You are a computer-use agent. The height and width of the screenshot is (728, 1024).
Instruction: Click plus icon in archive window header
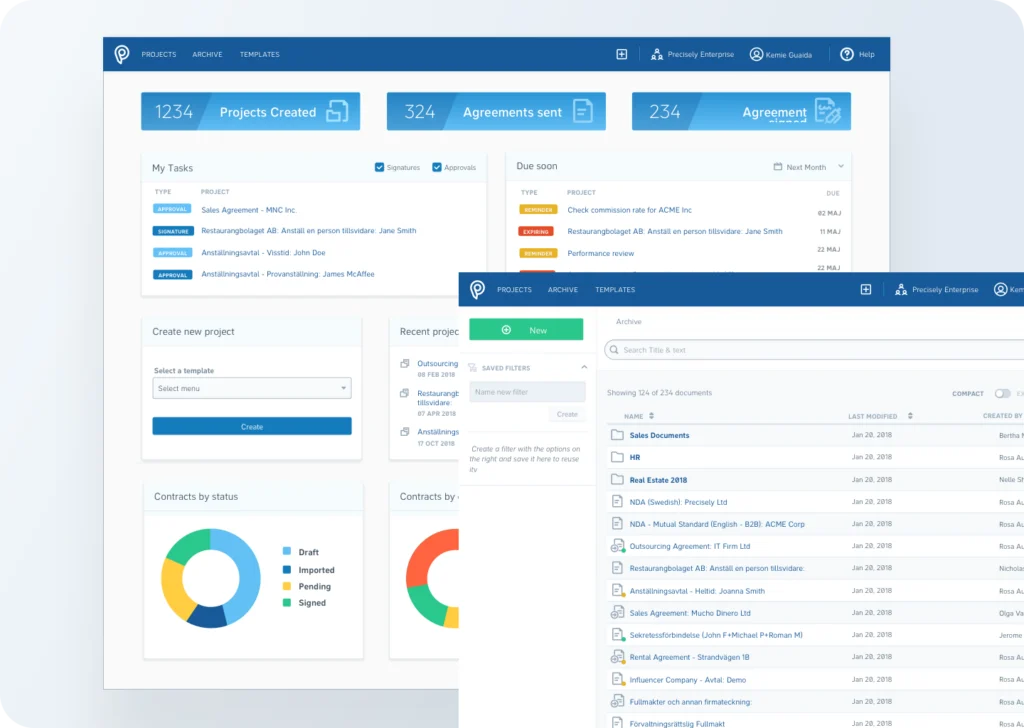866,289
